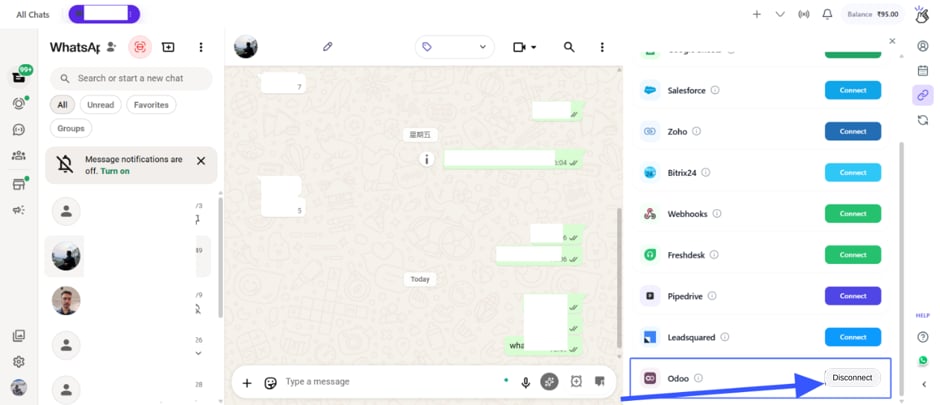
Task: Click Turn on for message notifications
Action: [x=115, y=171]
